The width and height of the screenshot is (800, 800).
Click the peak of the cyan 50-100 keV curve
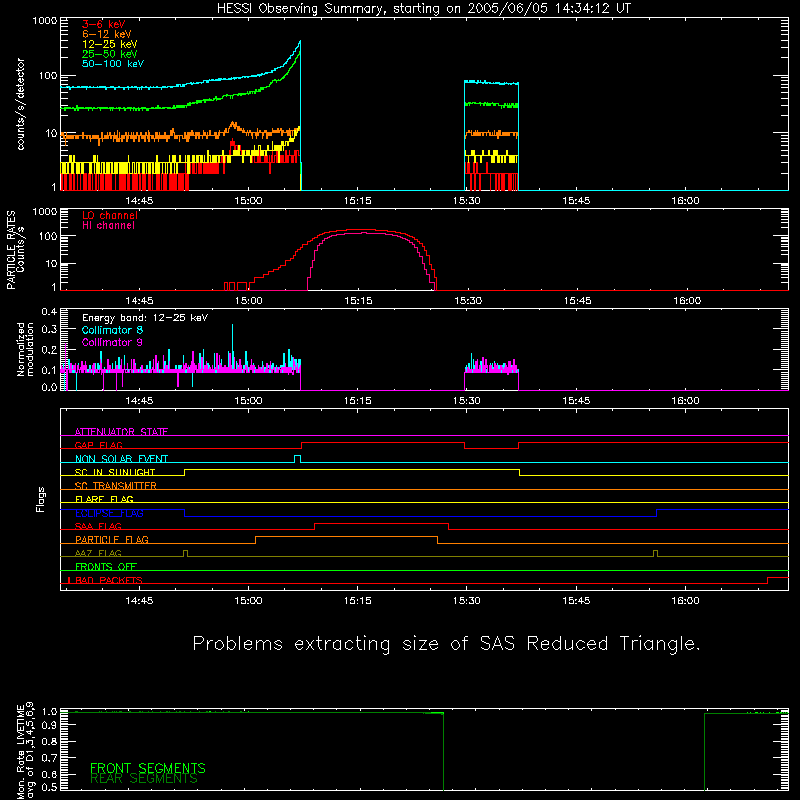300,41
